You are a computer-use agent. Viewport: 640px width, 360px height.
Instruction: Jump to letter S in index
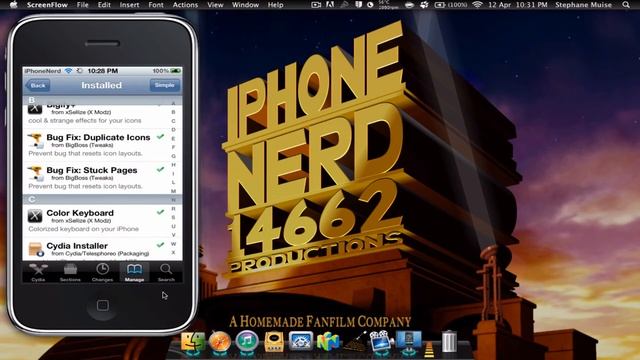tap(173, 217)
